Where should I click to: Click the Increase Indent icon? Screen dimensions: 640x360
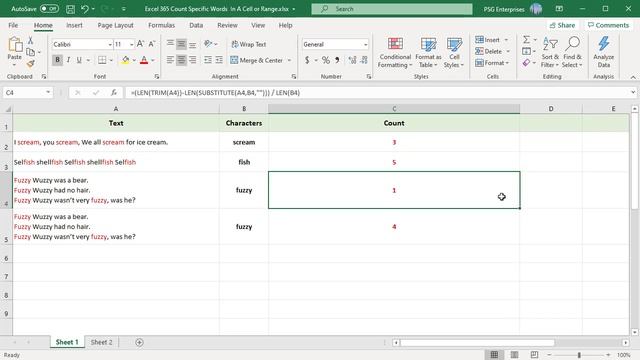pos(219,60)
